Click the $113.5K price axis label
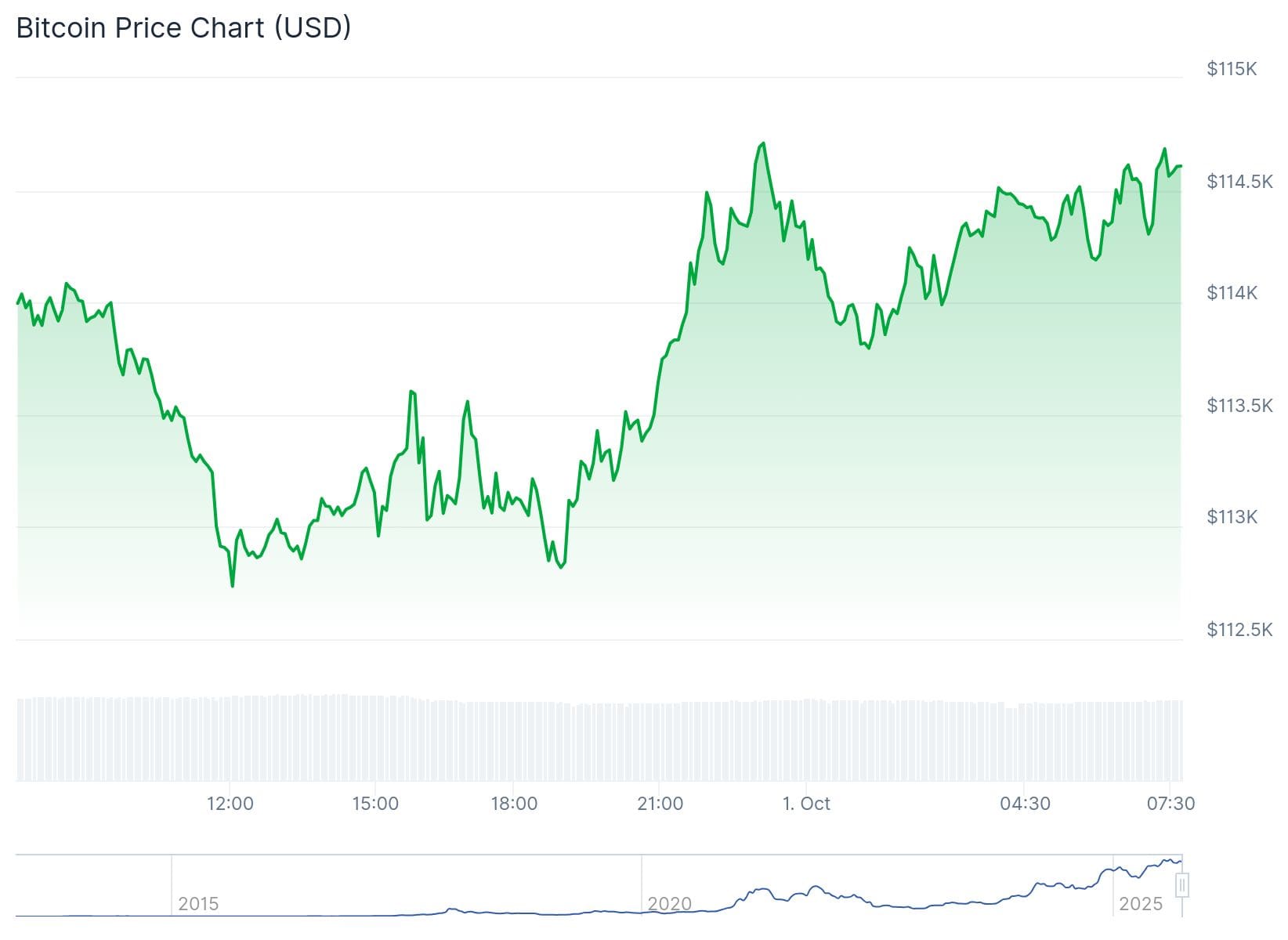This screenshot has width=1288, height=940. pos(1239,406)
